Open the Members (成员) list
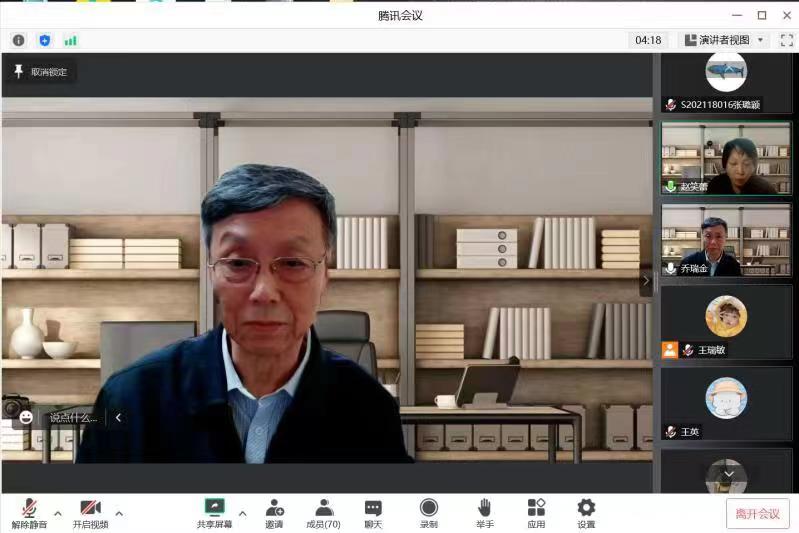 [323, 513]
